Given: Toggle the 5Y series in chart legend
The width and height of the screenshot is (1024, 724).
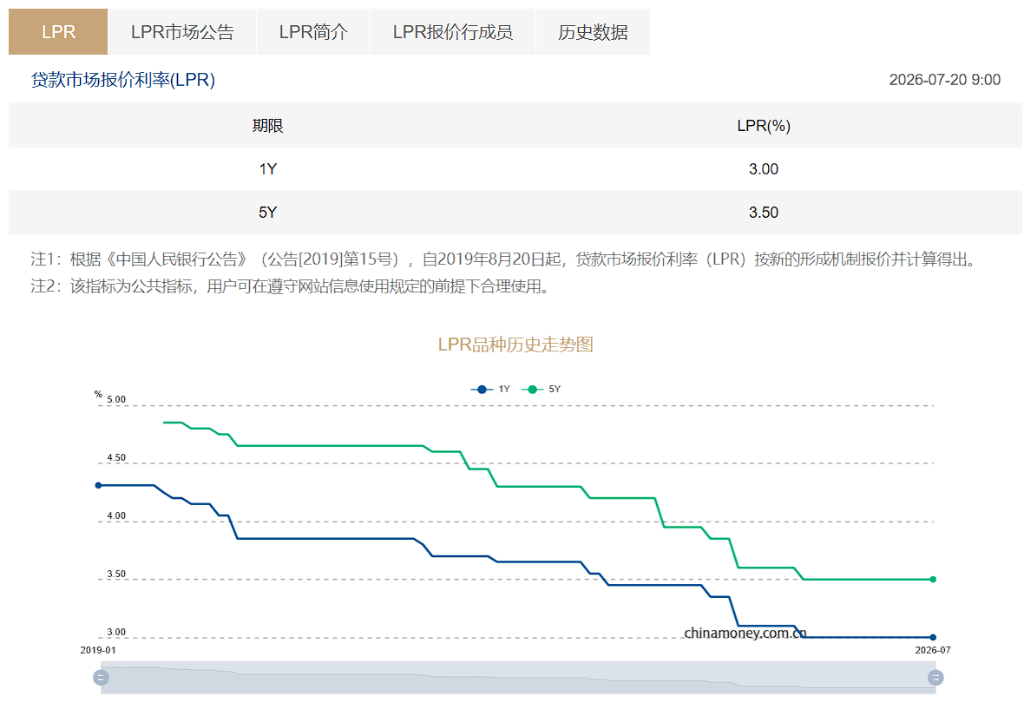Looking at the screenshot, I should point(541,389).
